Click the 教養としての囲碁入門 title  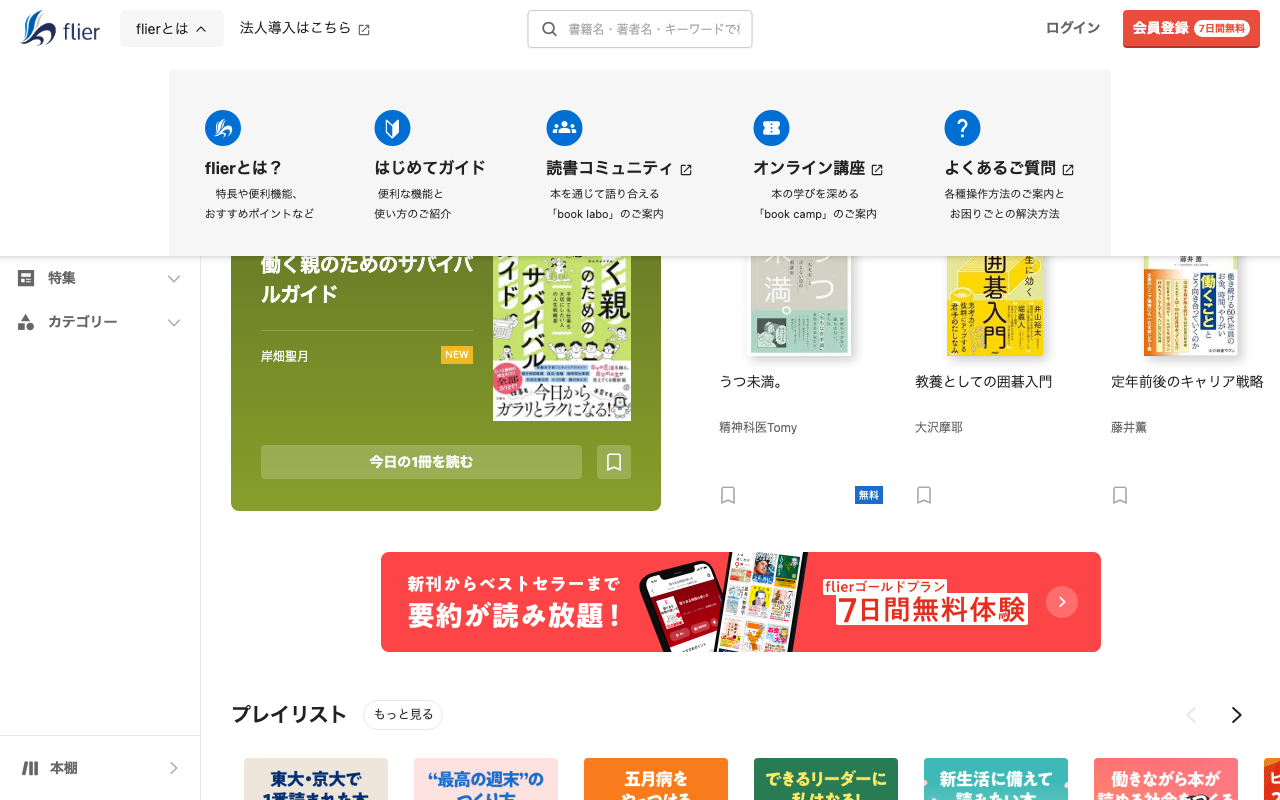pos(983,382)
